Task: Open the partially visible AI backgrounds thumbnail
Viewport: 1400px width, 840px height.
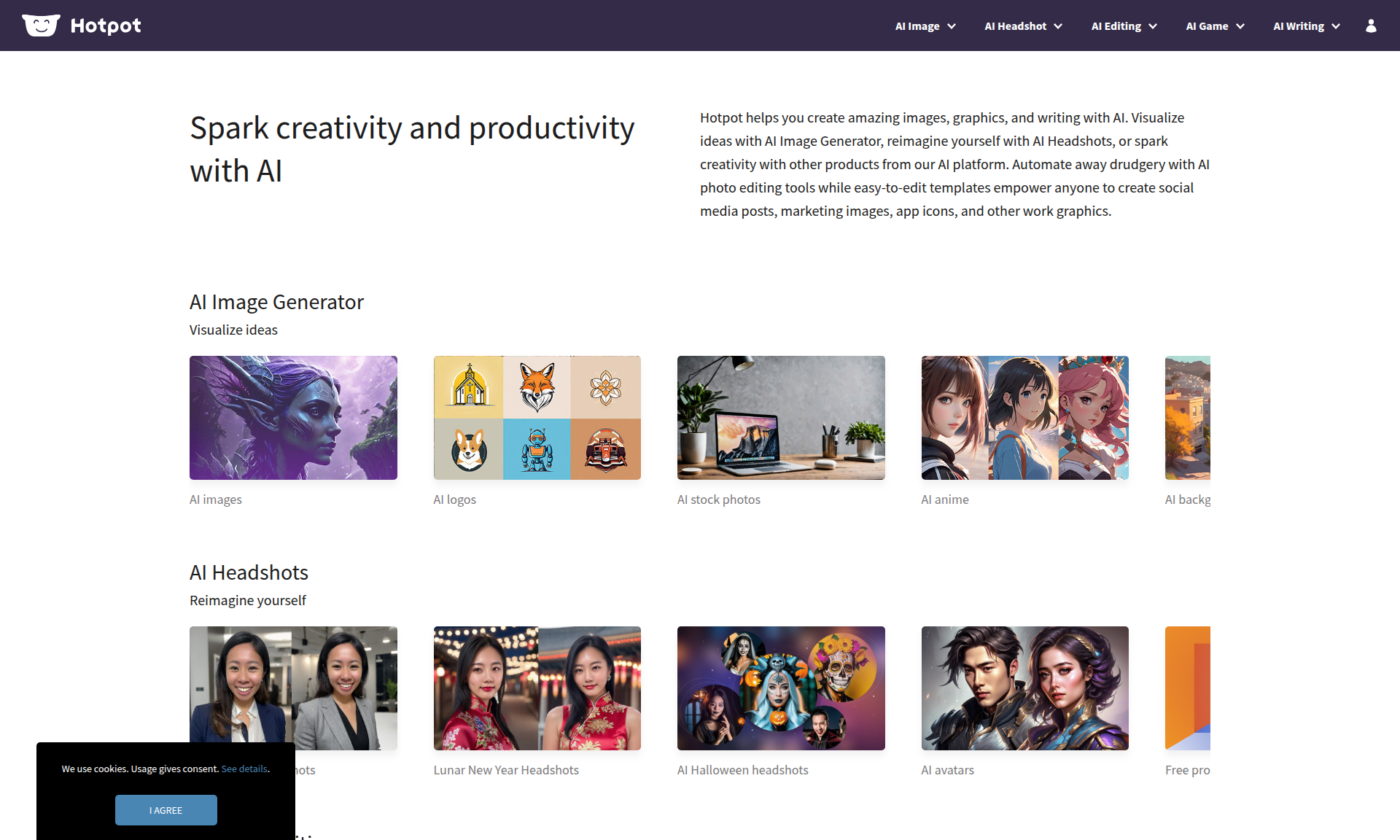Action: click(x=1187, y=418)
